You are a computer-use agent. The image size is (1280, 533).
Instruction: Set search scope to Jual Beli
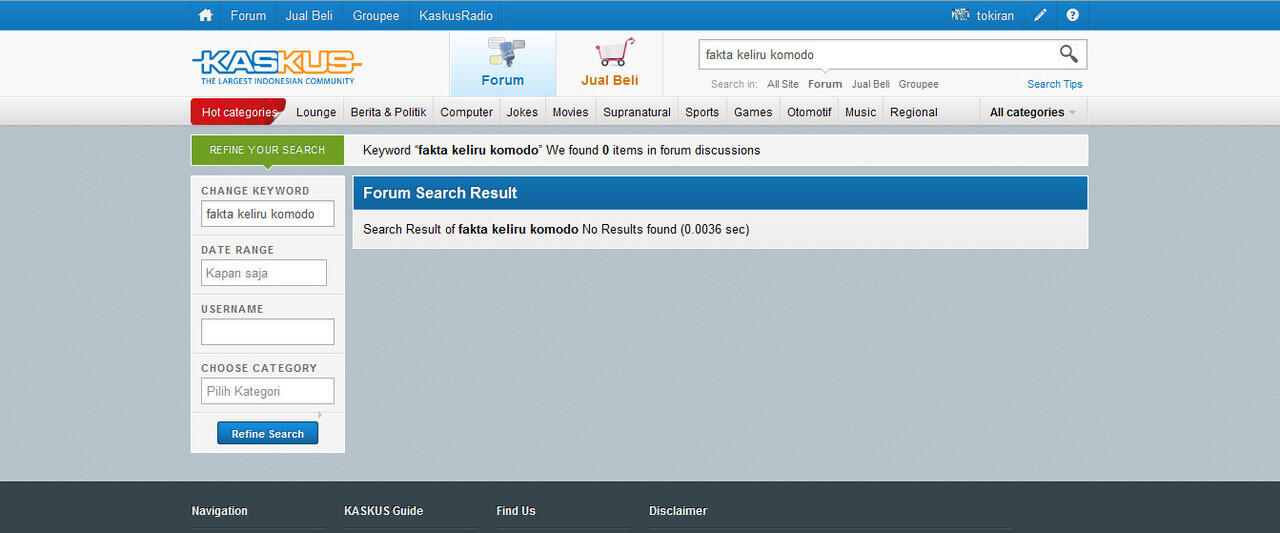[870, 84]
